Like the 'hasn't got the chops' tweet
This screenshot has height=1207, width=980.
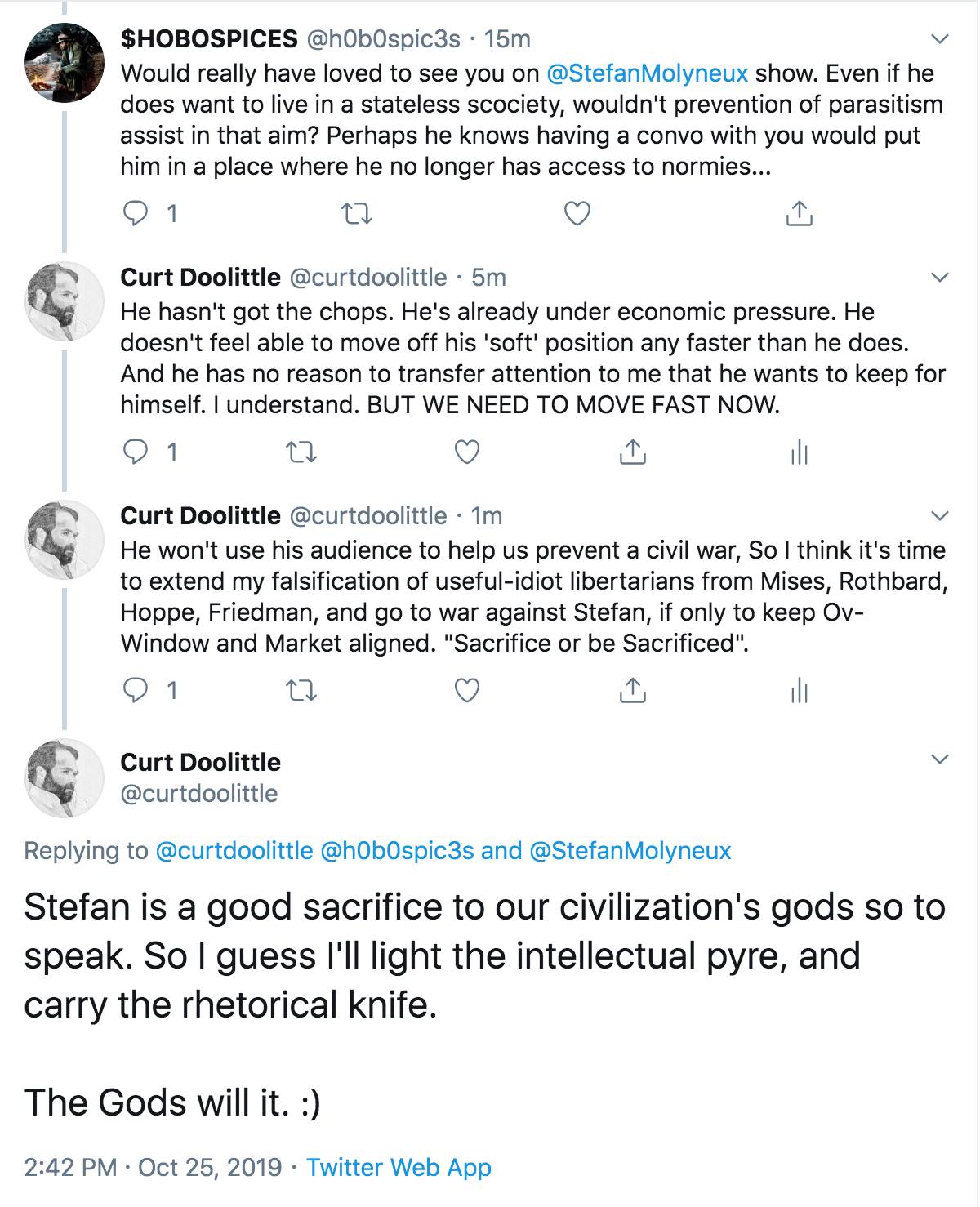pos(466,452)
